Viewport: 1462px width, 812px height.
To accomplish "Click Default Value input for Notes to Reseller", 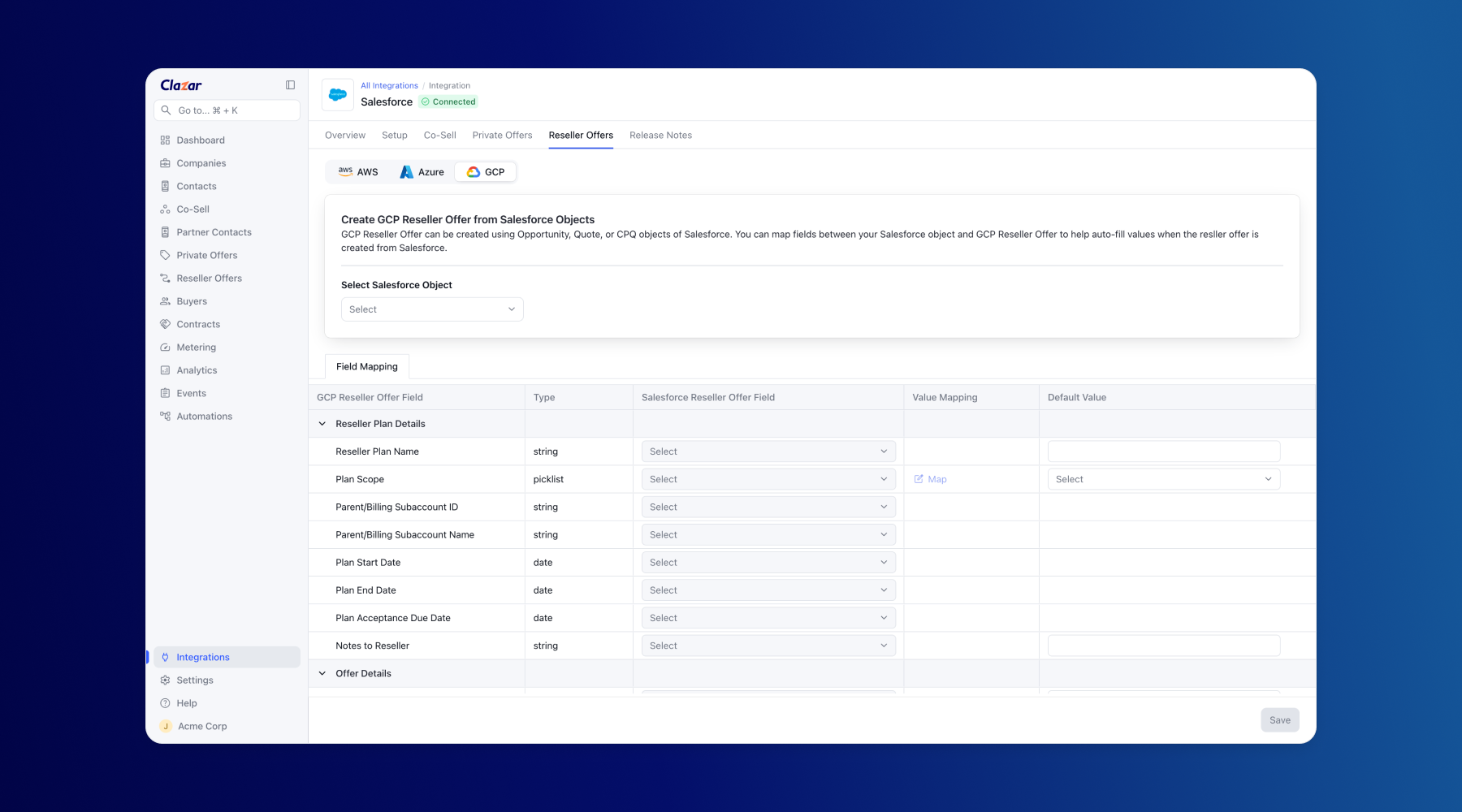I will pos(1164,646).
